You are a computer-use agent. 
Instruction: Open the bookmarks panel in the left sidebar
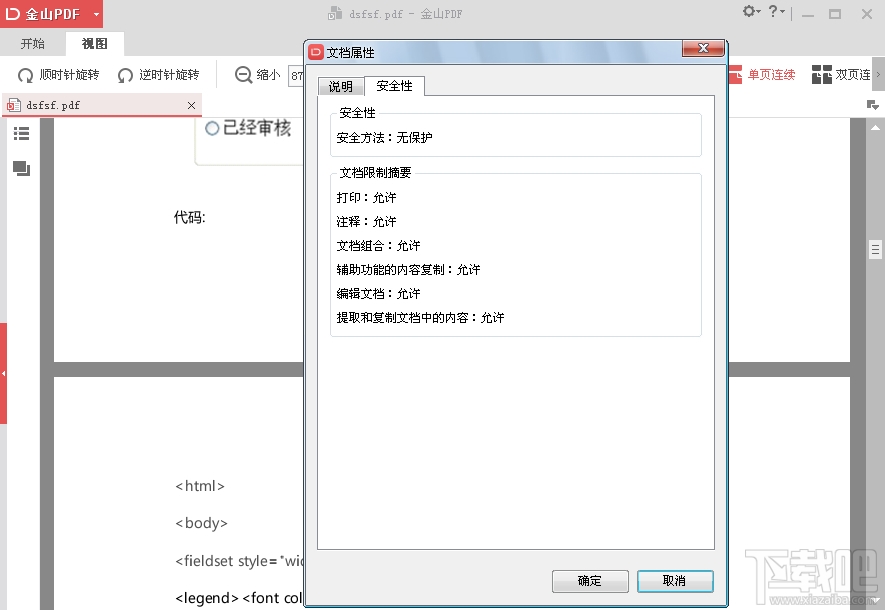(21, 132)
